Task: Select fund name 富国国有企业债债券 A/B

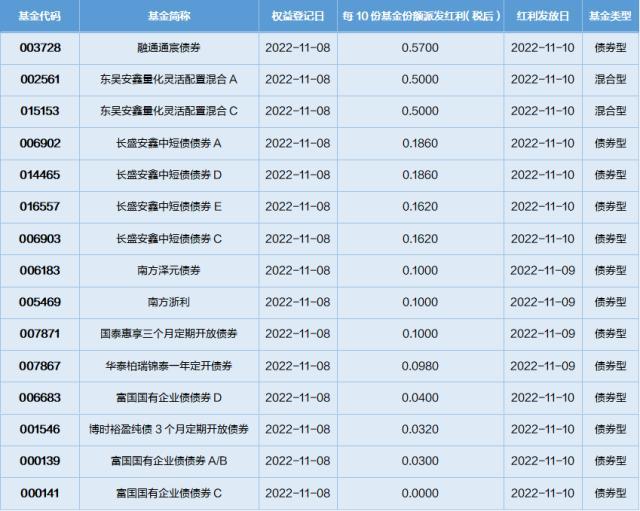Action: (x=169, y=461)
